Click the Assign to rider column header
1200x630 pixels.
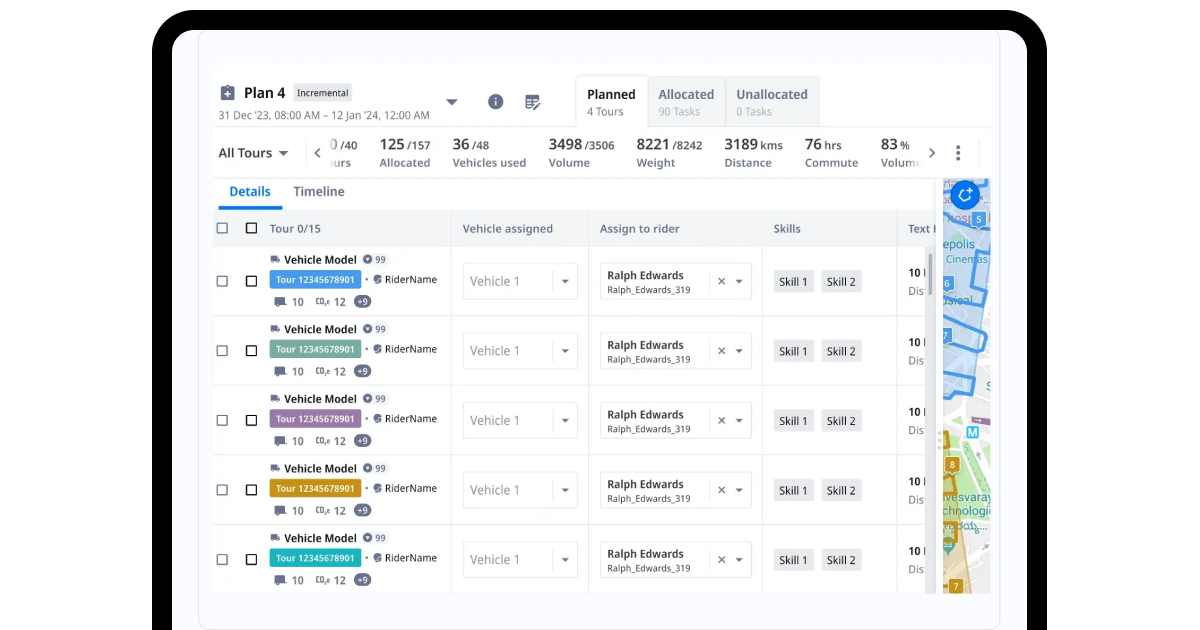(640, 229)
